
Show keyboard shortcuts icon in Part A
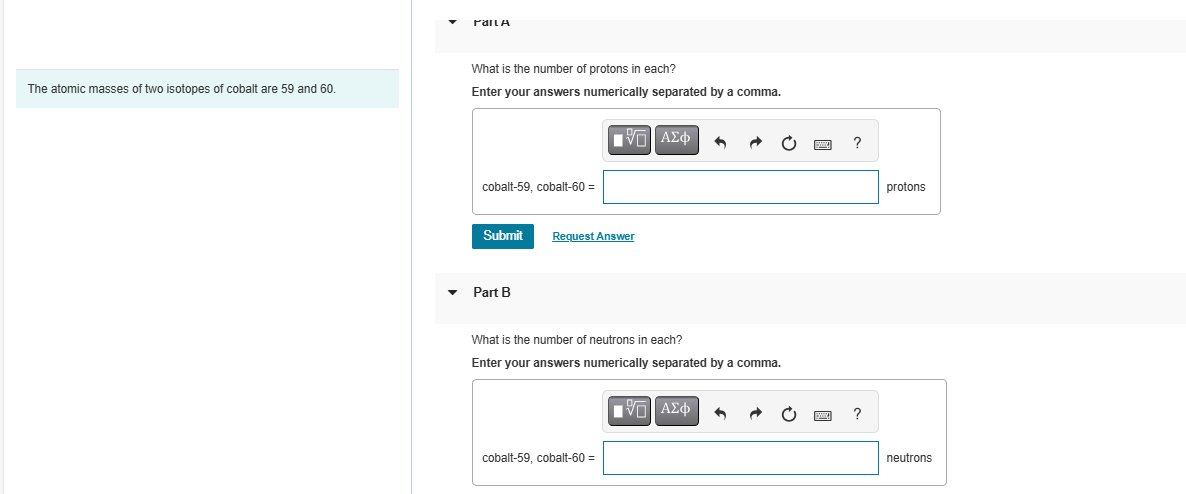[x=823, y=144]
